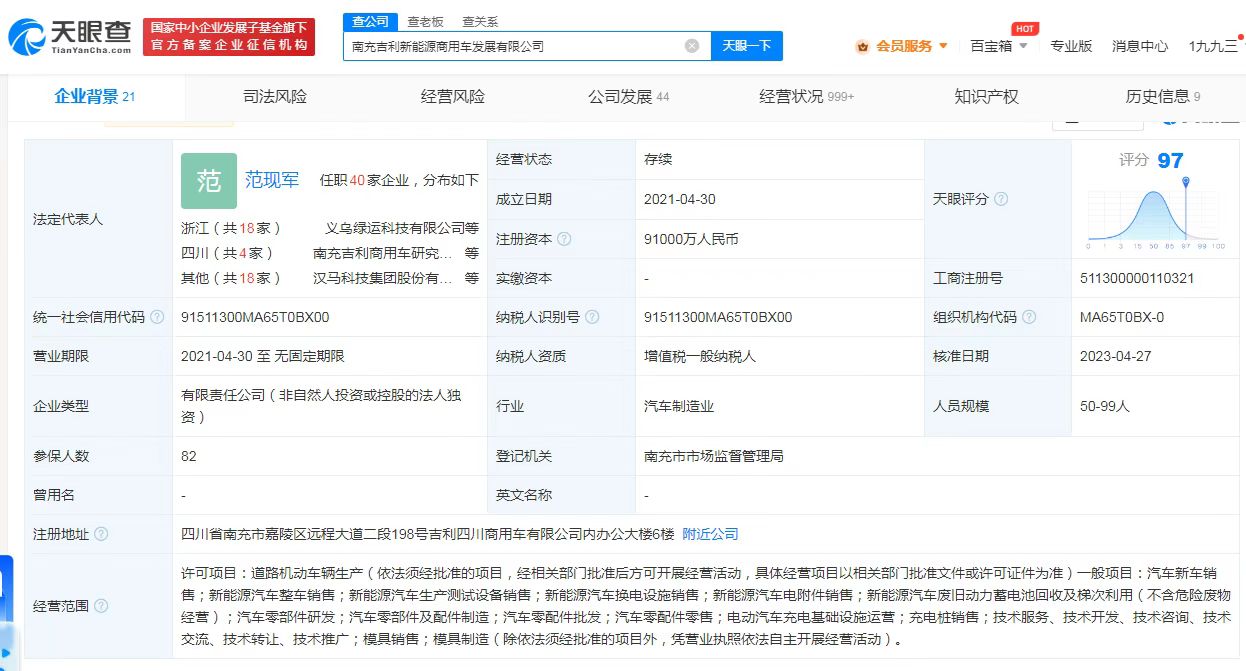This screenshot has height=671, width=1246.
Task: Open 义乌绿运科技有限公司 company link
Action: click(402, 228)
